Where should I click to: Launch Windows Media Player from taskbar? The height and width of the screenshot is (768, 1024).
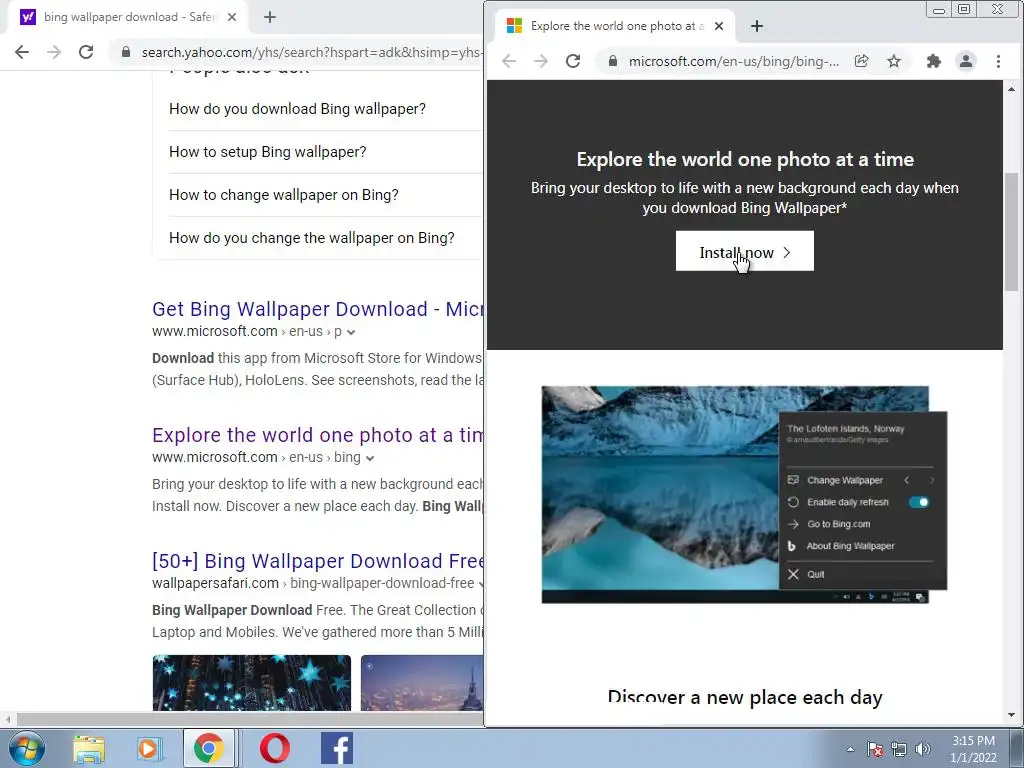(x=148, y=748)
